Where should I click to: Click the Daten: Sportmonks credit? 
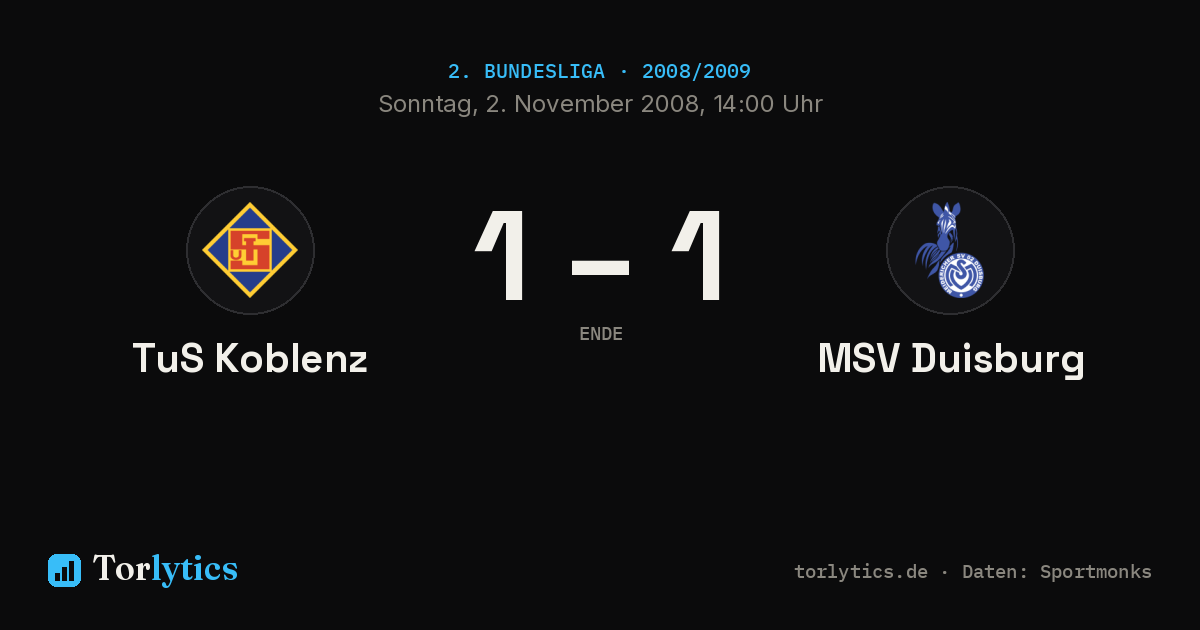(1057, 572)
